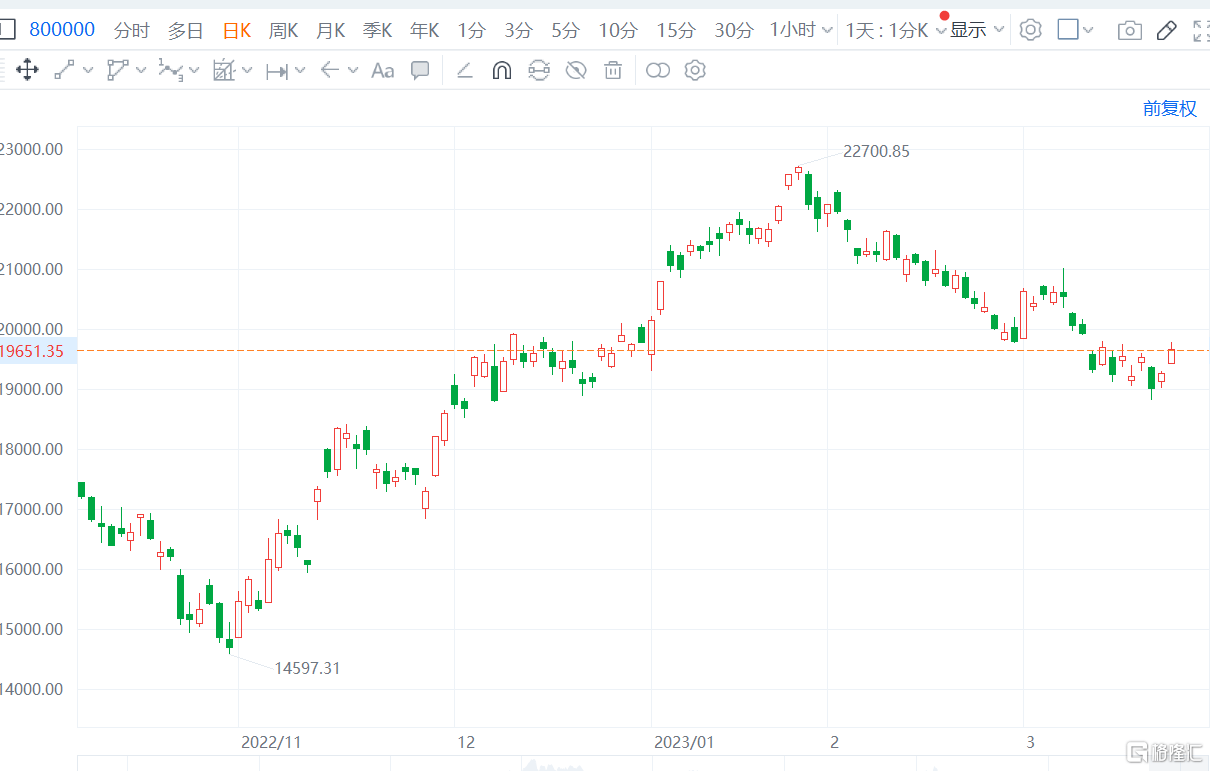Image resolution: width=1210 pixels, height=771 pixels.
Task: Open the 显示 display dropdown
Action: pos(976,30)
